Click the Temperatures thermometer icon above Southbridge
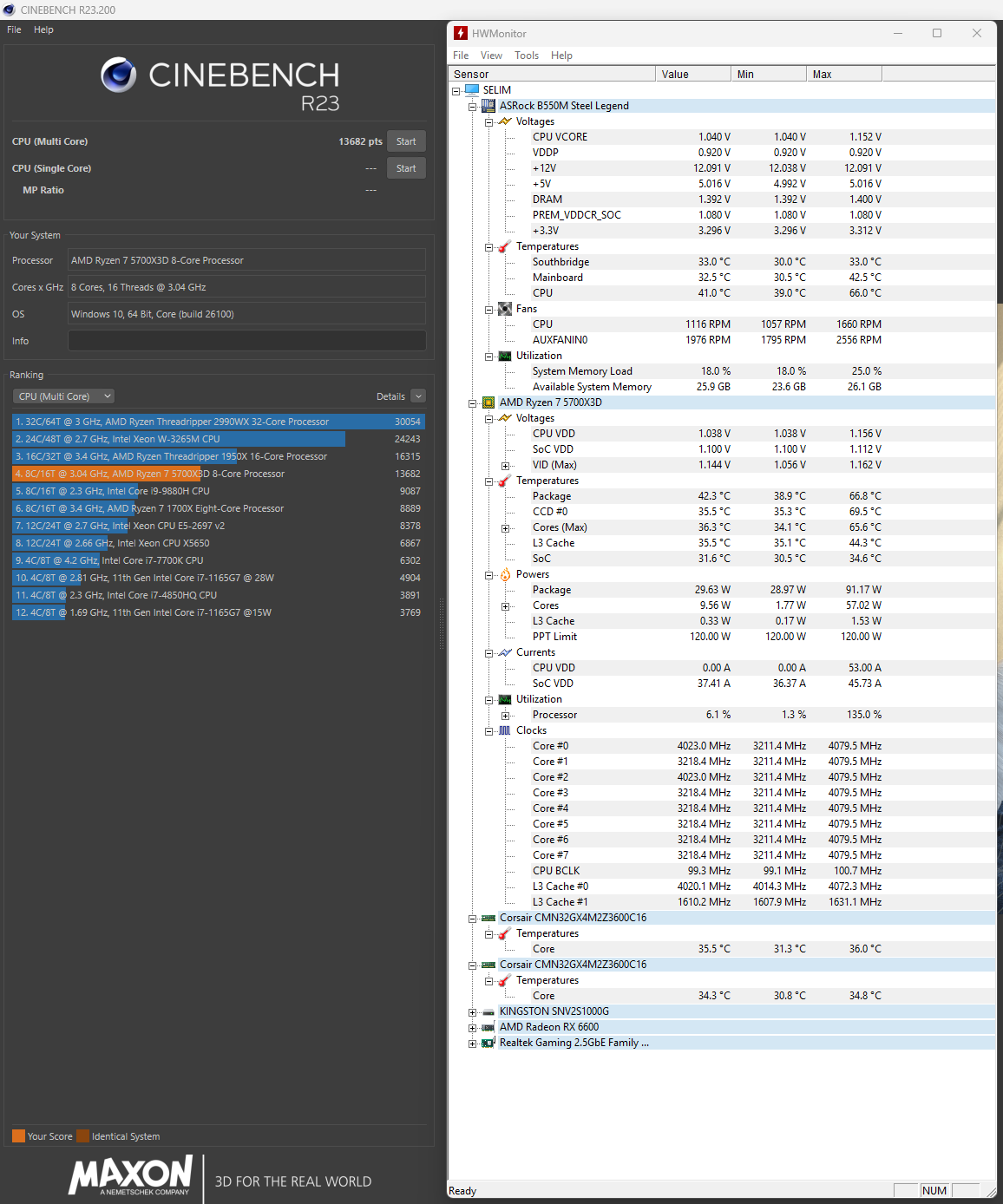 click(505, 246)
